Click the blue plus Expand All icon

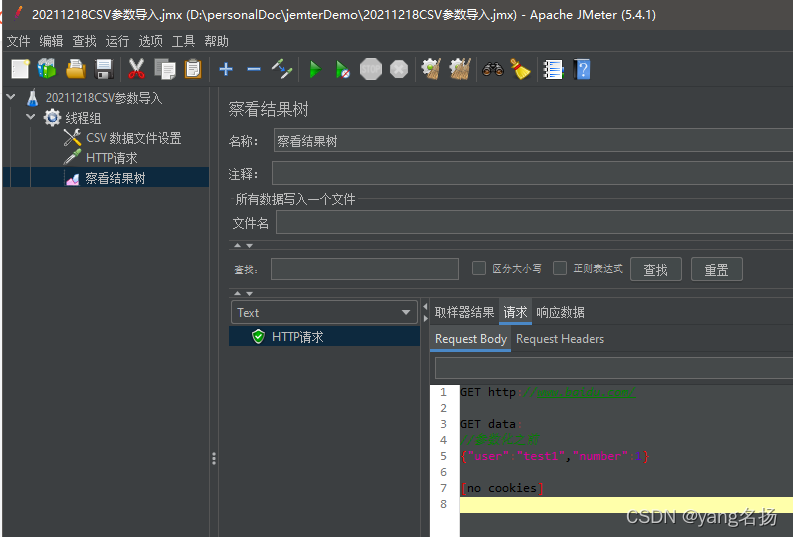coord(226,69)
